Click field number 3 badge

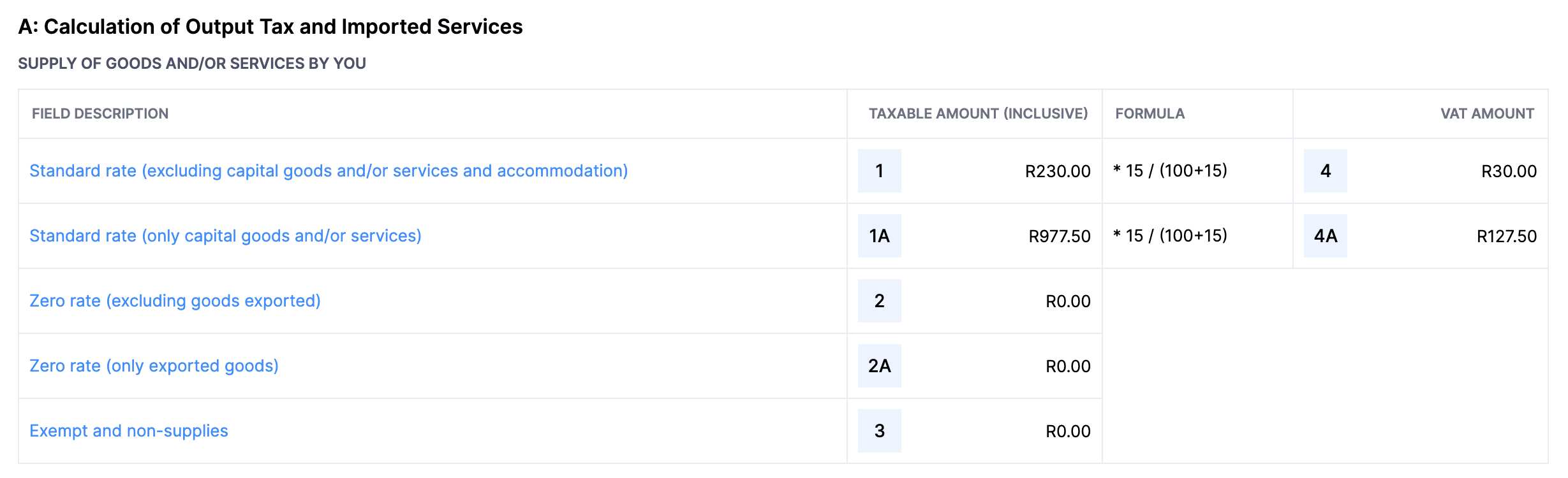click(x=879, y=431)
